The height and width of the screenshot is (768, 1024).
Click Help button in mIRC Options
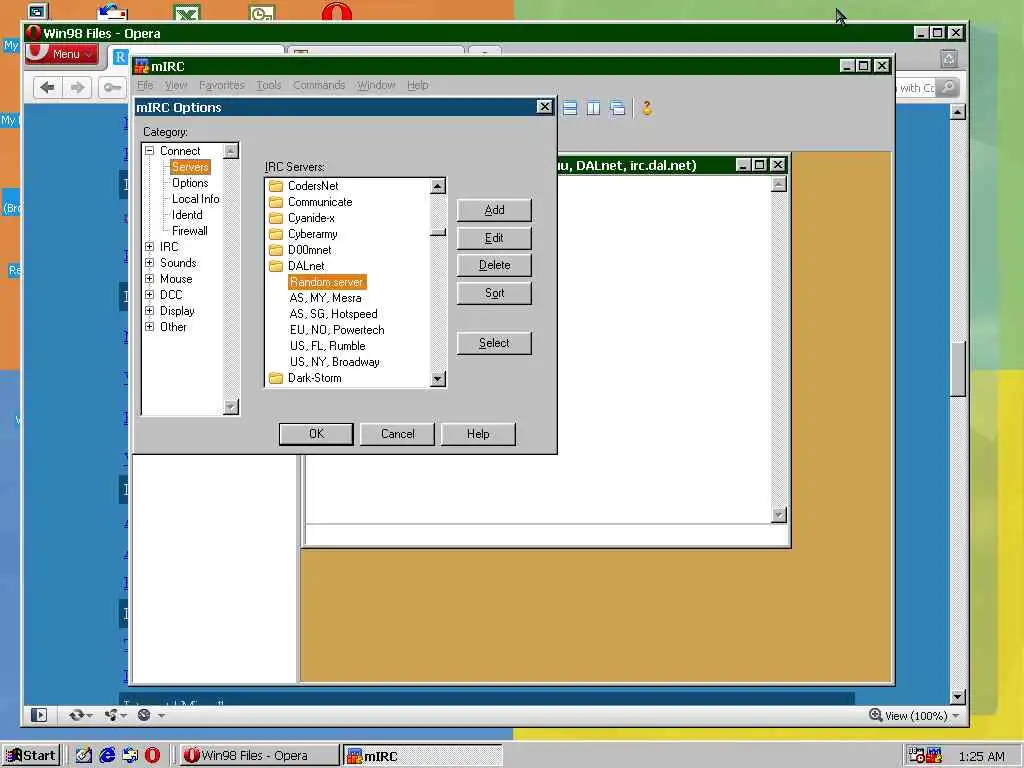click(x=478, y=434)
